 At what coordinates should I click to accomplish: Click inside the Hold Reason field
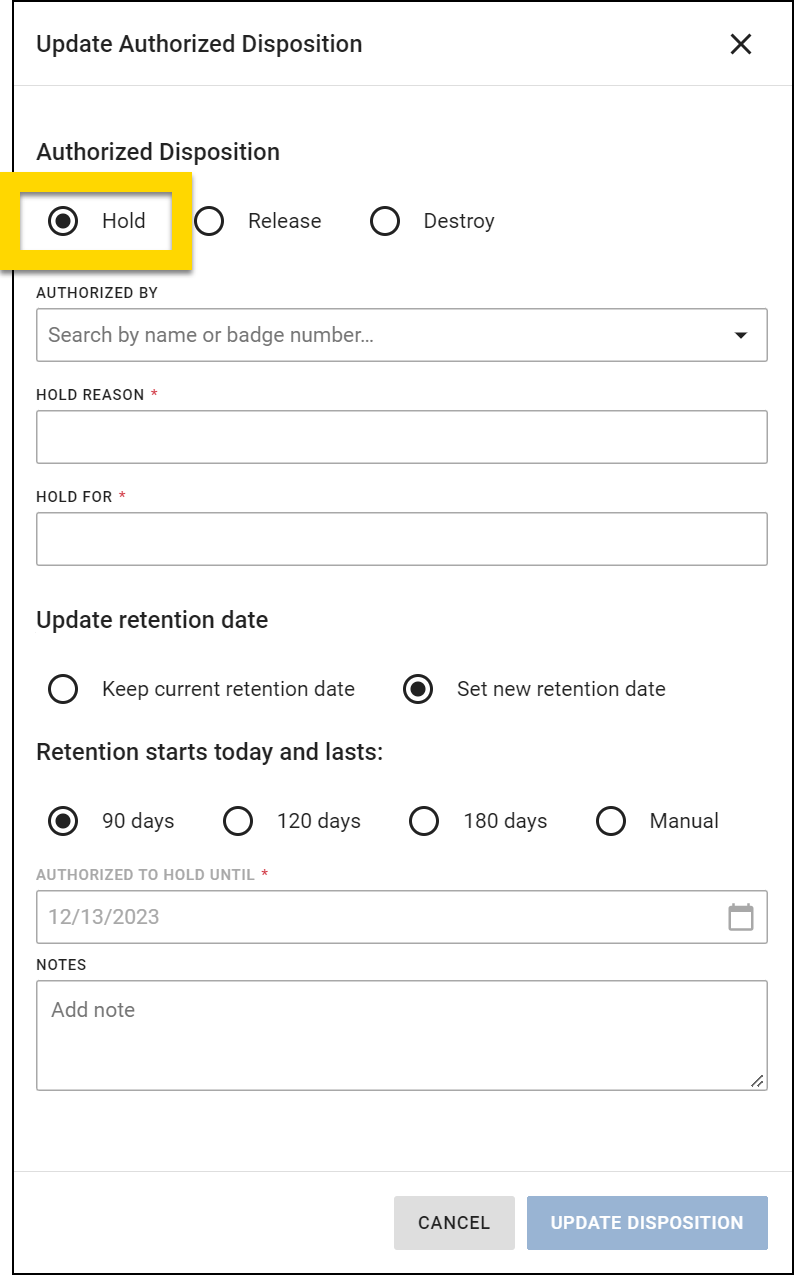pos(400,436)
